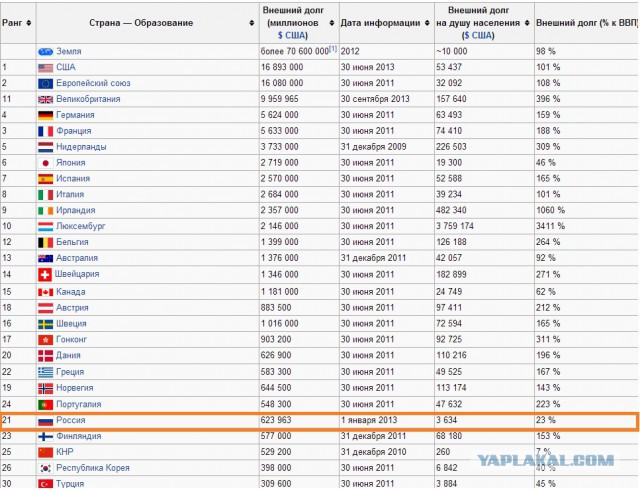Open the США country link

66,67
